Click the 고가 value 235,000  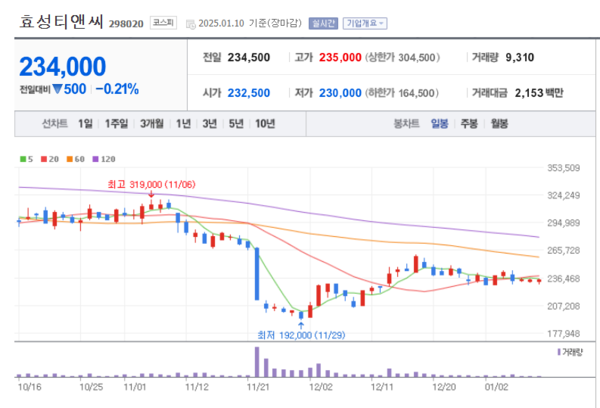tap(340, 57)
